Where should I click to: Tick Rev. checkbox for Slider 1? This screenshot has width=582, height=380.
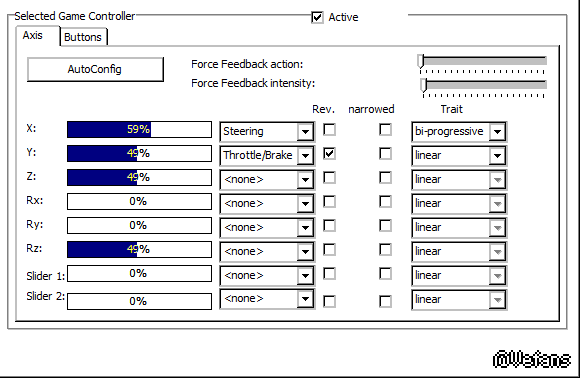(329, 274)
